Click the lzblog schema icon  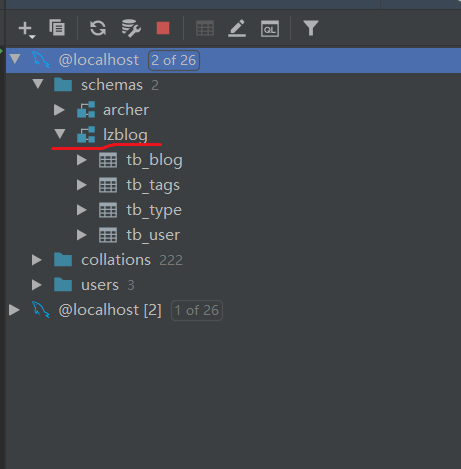click(86, 135)
